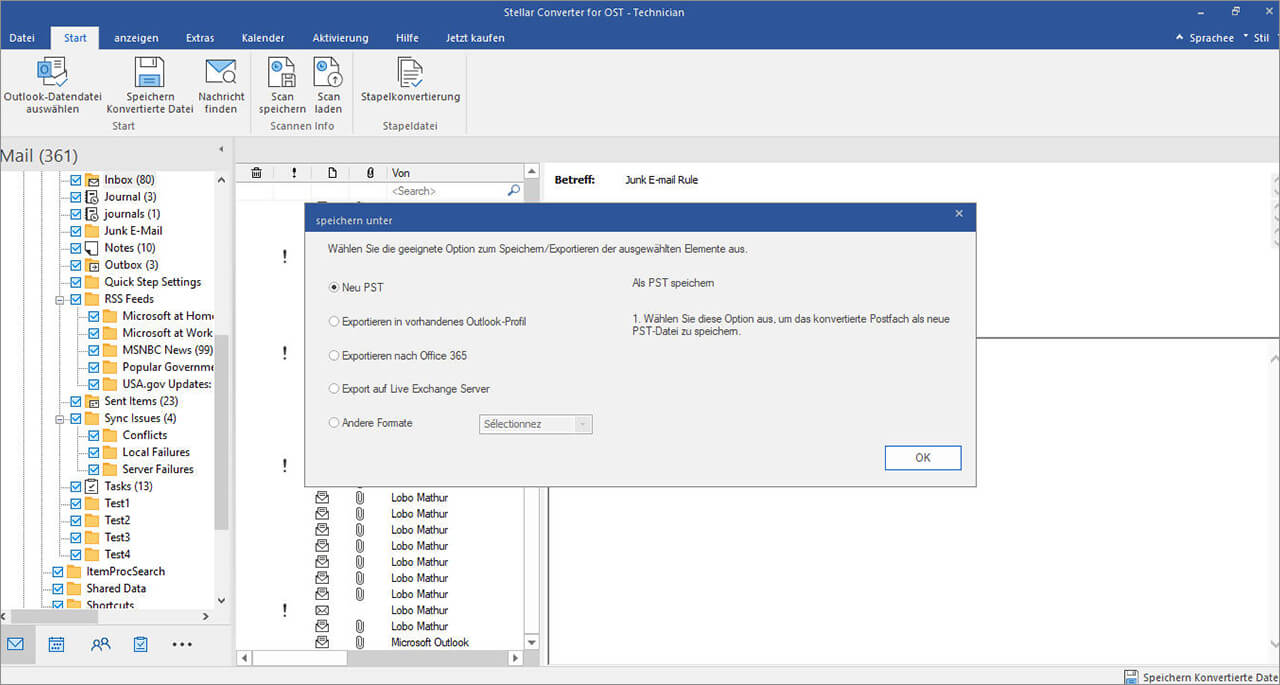The image size is (1280, 685).
Task: Open the Jetzt kaufen tab
Action: pos(475,38)
